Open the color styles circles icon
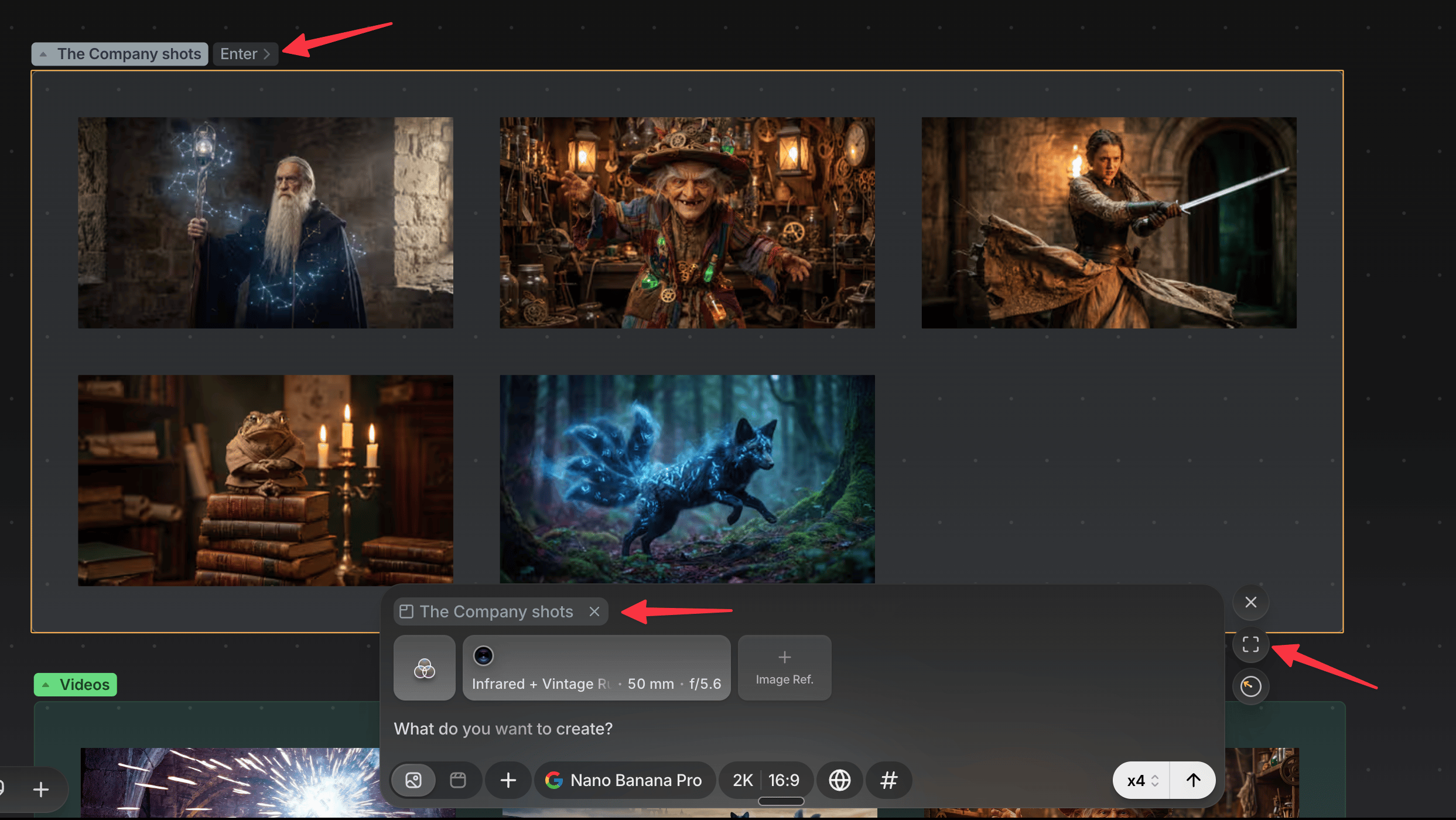 click(425, 668)
